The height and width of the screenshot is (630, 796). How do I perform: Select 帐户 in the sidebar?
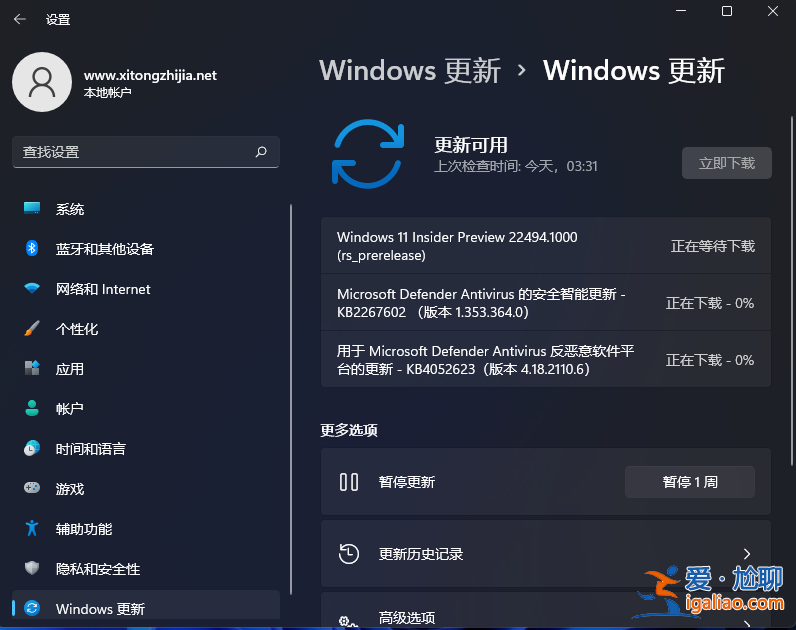146,409
